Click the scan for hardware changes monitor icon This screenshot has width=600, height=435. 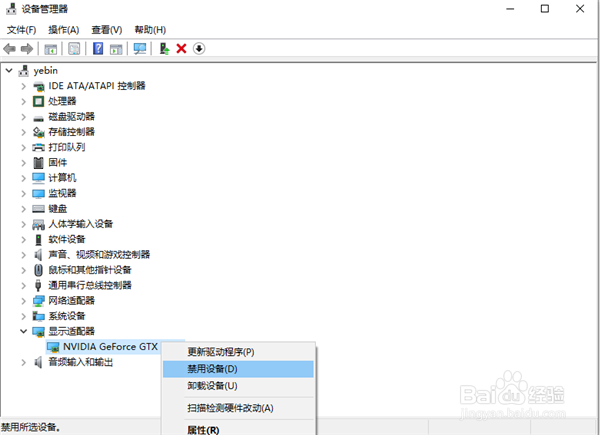[x=140, y=49]
